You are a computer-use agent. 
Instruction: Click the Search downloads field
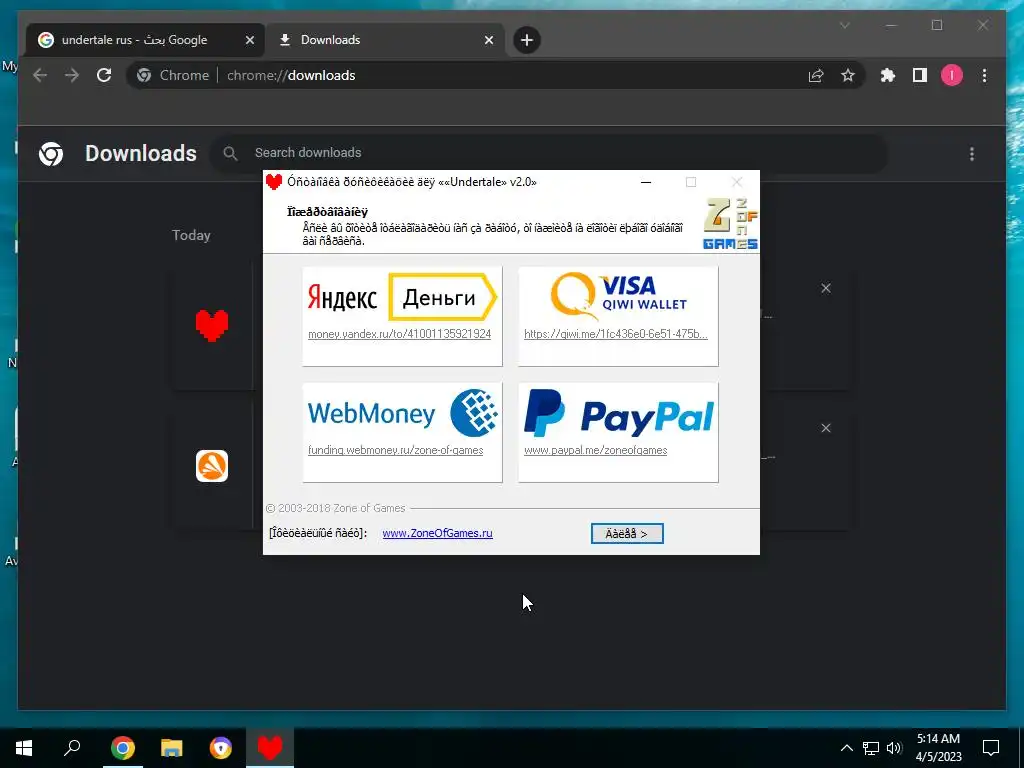pyautogui.click(x=549, y=153)
